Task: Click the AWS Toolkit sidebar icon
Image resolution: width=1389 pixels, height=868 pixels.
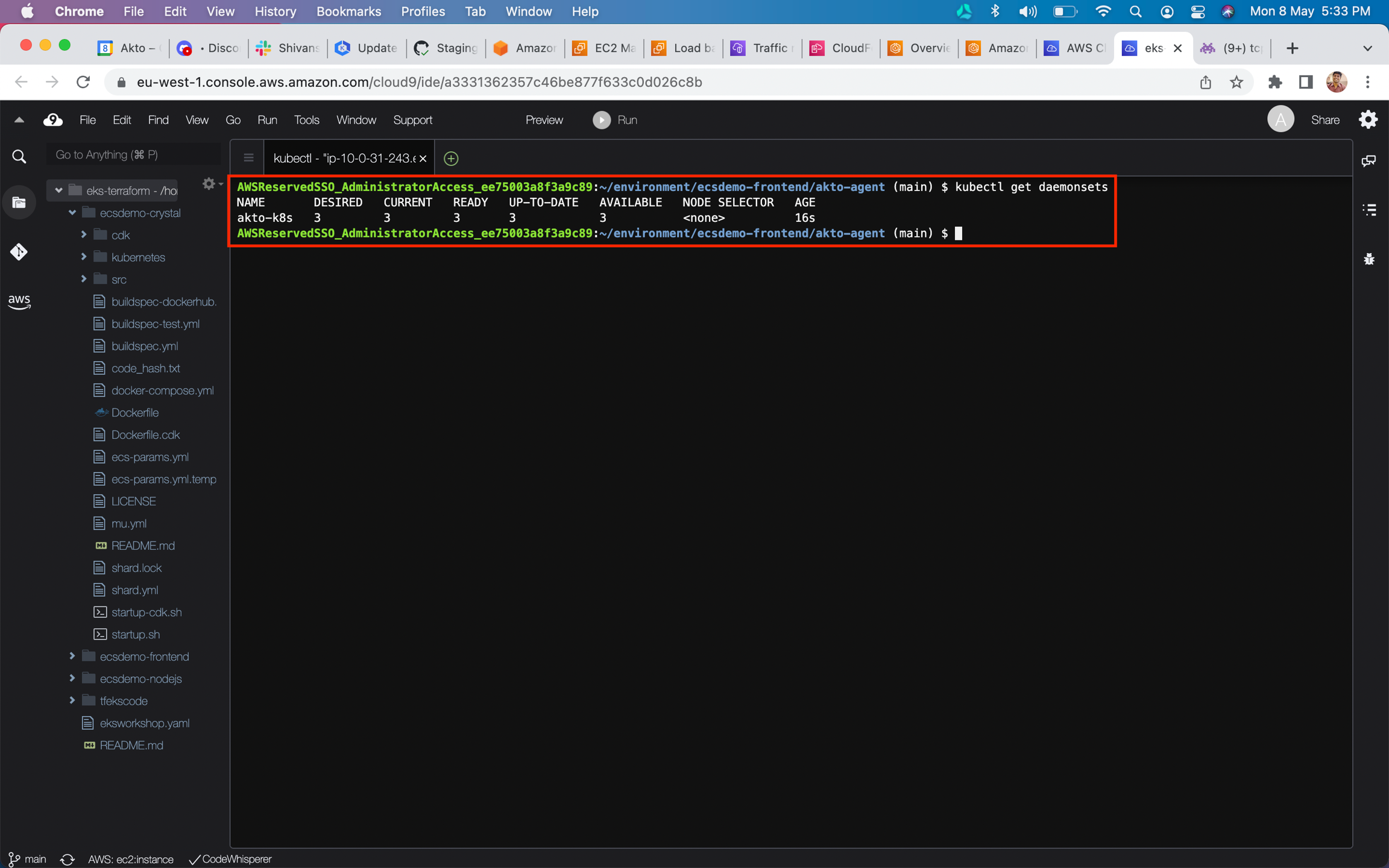Action: pos(19,301)
